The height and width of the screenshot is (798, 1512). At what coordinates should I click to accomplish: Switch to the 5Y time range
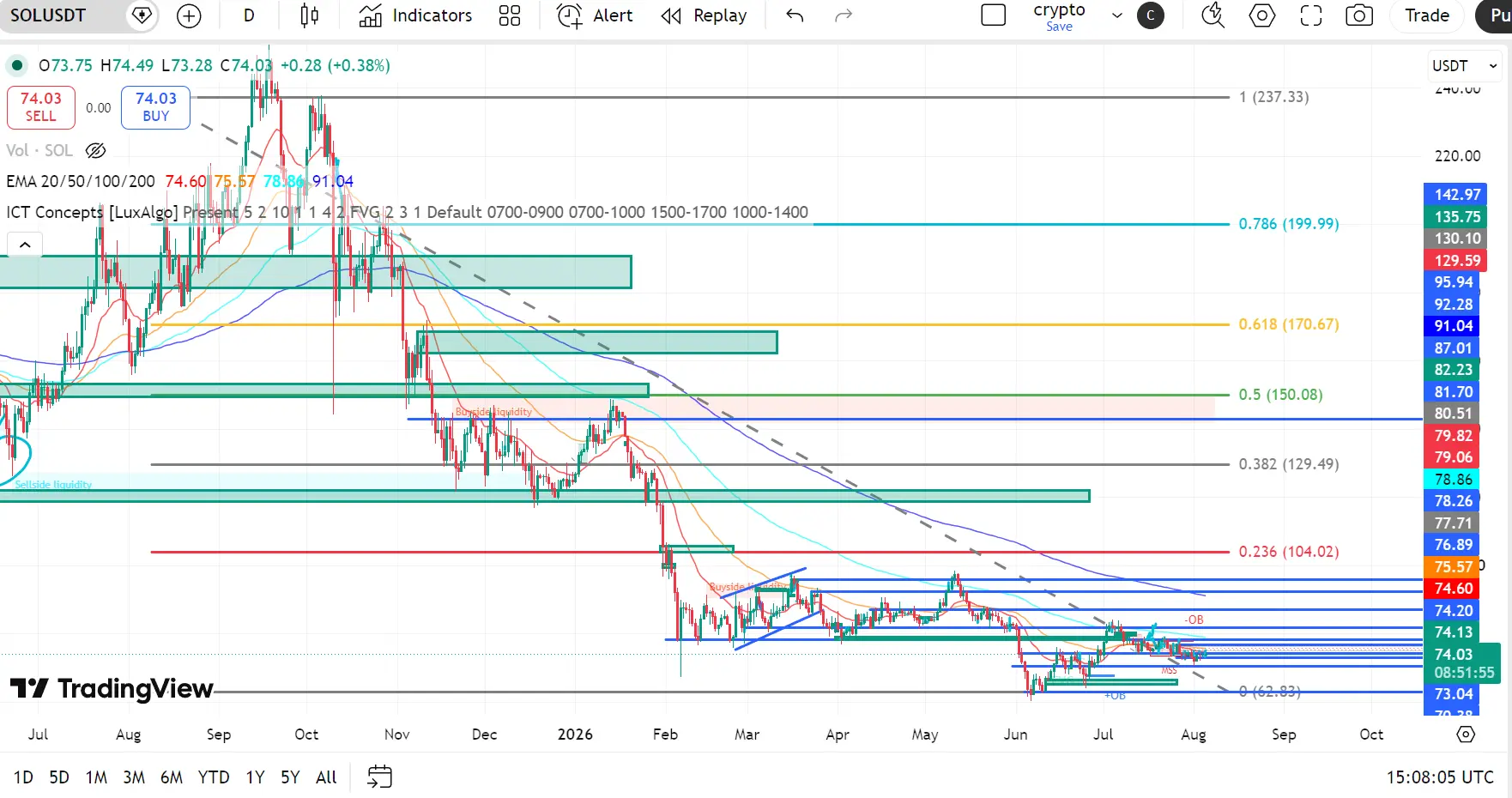point(290,777)
